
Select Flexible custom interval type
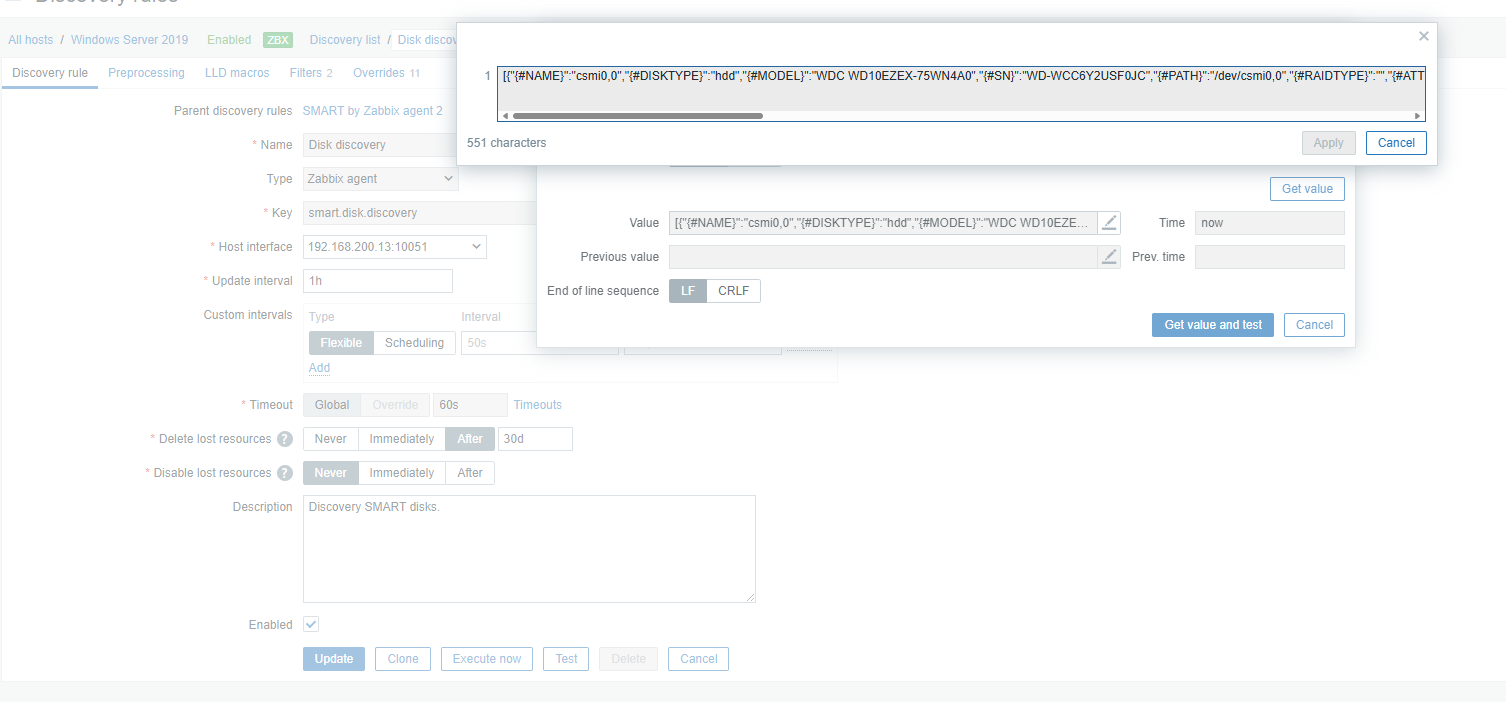(x=341, y=343)
